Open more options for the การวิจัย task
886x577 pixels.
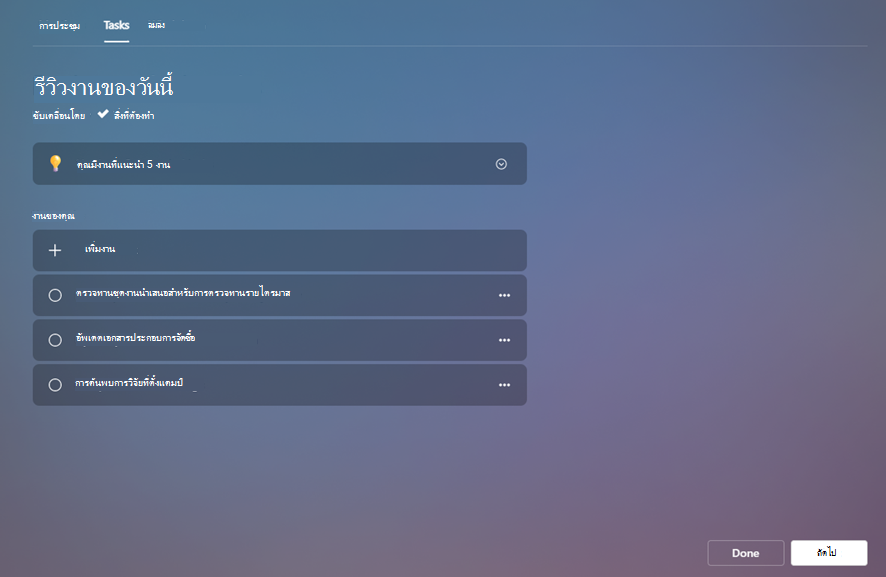pos(504,385)
